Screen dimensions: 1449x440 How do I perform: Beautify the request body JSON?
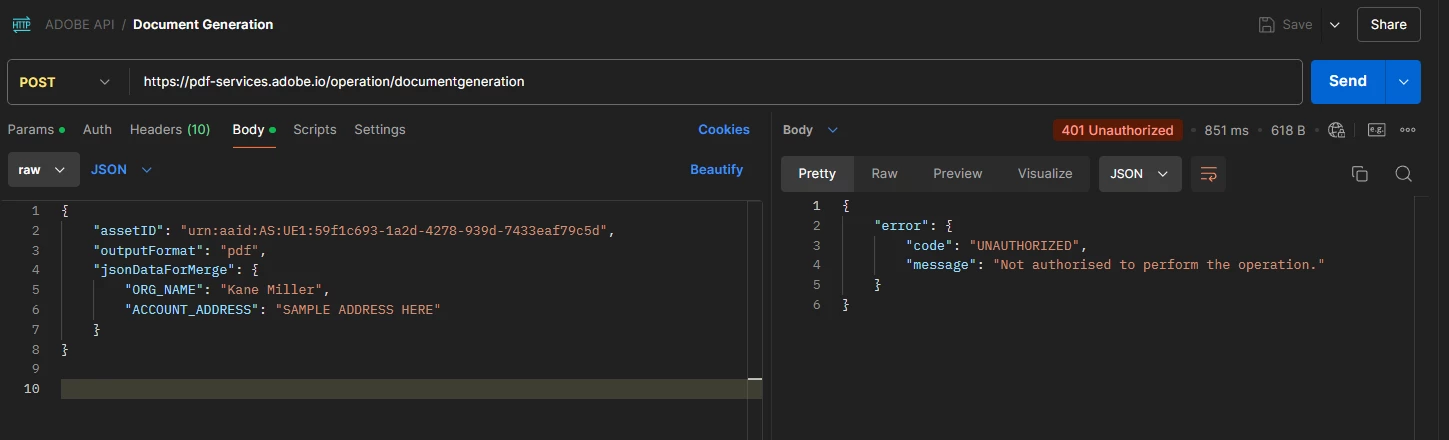click(717, 170)
